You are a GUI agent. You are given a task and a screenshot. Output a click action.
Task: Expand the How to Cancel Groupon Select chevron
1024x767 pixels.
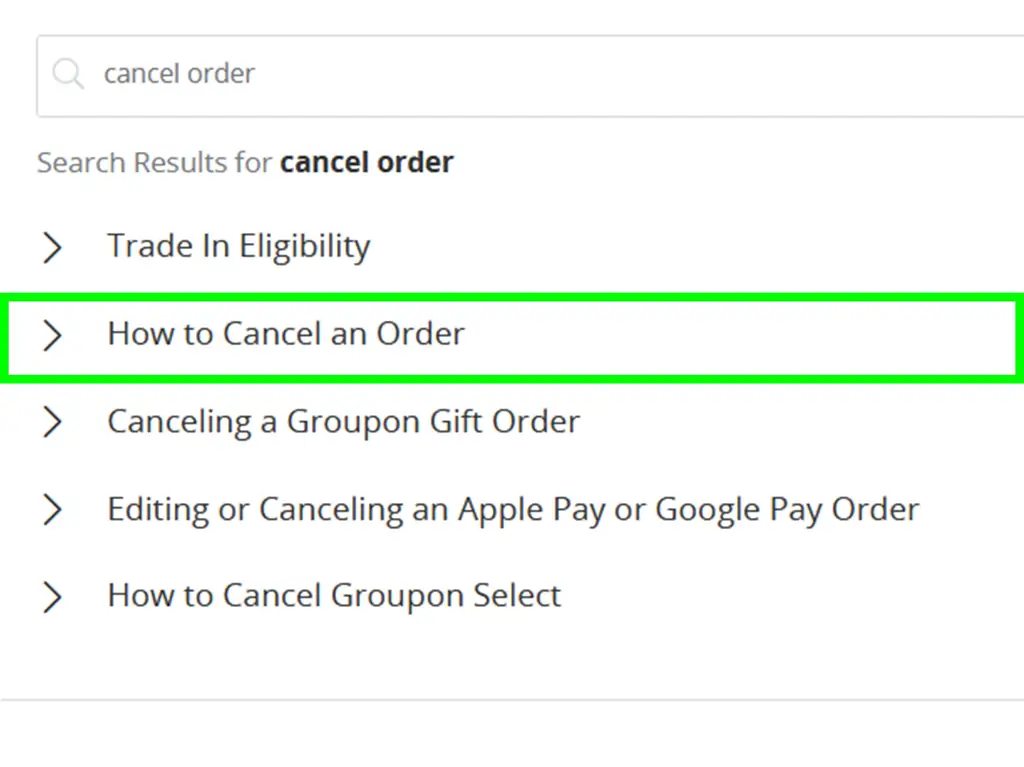click(53, 597)
